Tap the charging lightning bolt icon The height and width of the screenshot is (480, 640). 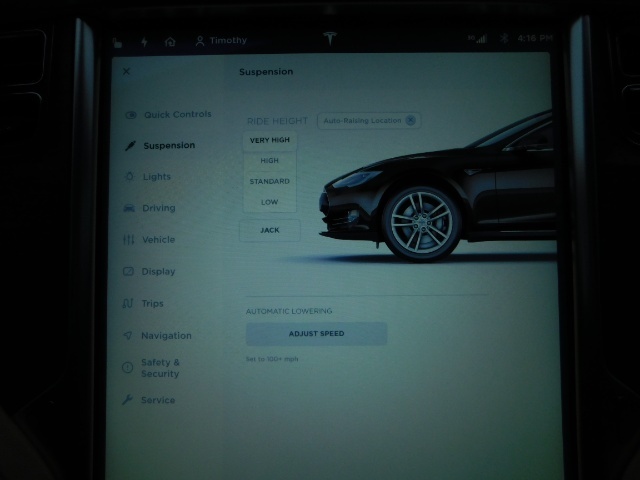point(144,41)
